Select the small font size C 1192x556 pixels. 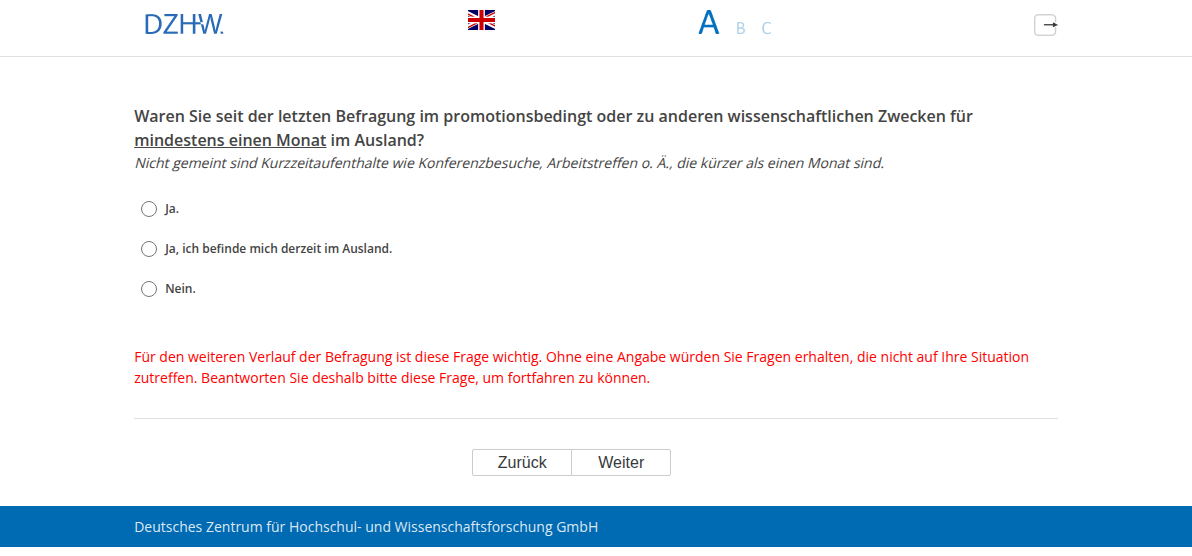click(766, 28)
